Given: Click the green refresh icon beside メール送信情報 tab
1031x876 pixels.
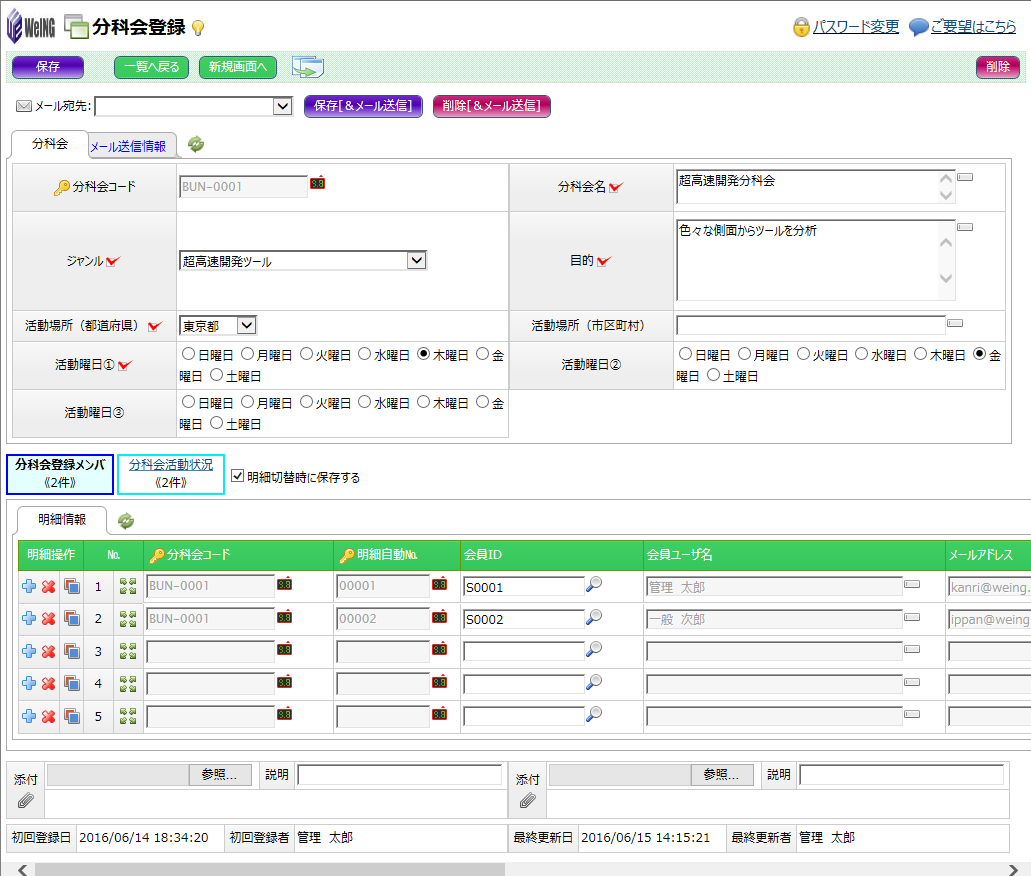Looking at the screenshot, I should 196,145.
